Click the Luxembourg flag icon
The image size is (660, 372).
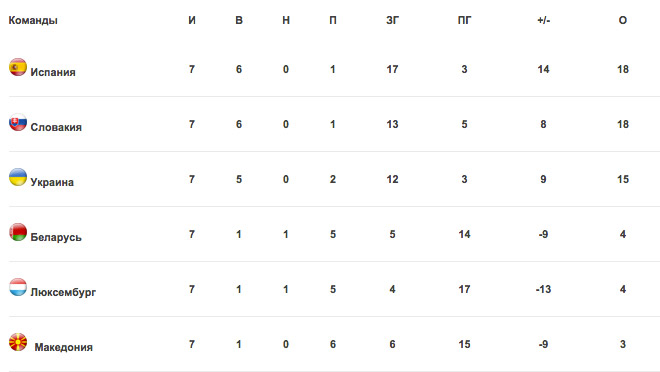18,287
